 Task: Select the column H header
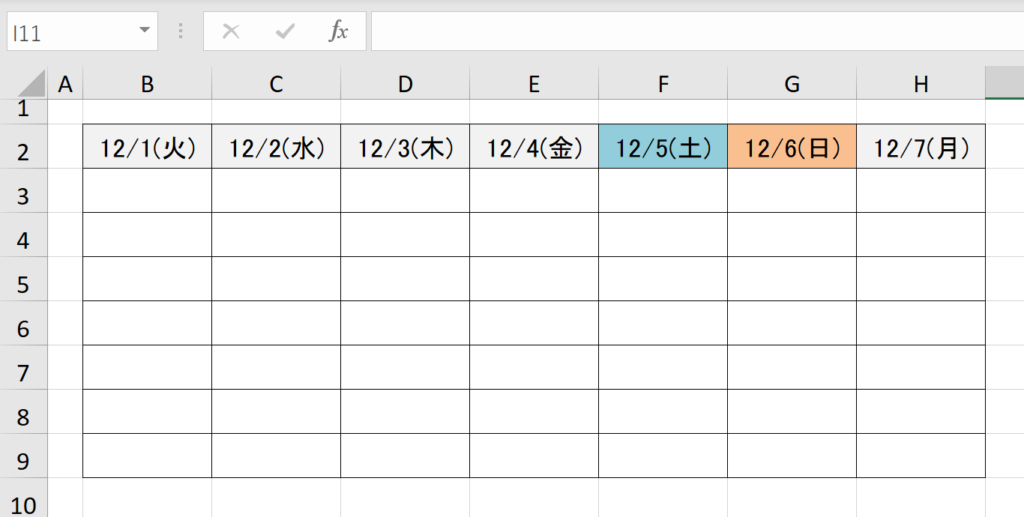pyautogui.click(x=921, y=85)
